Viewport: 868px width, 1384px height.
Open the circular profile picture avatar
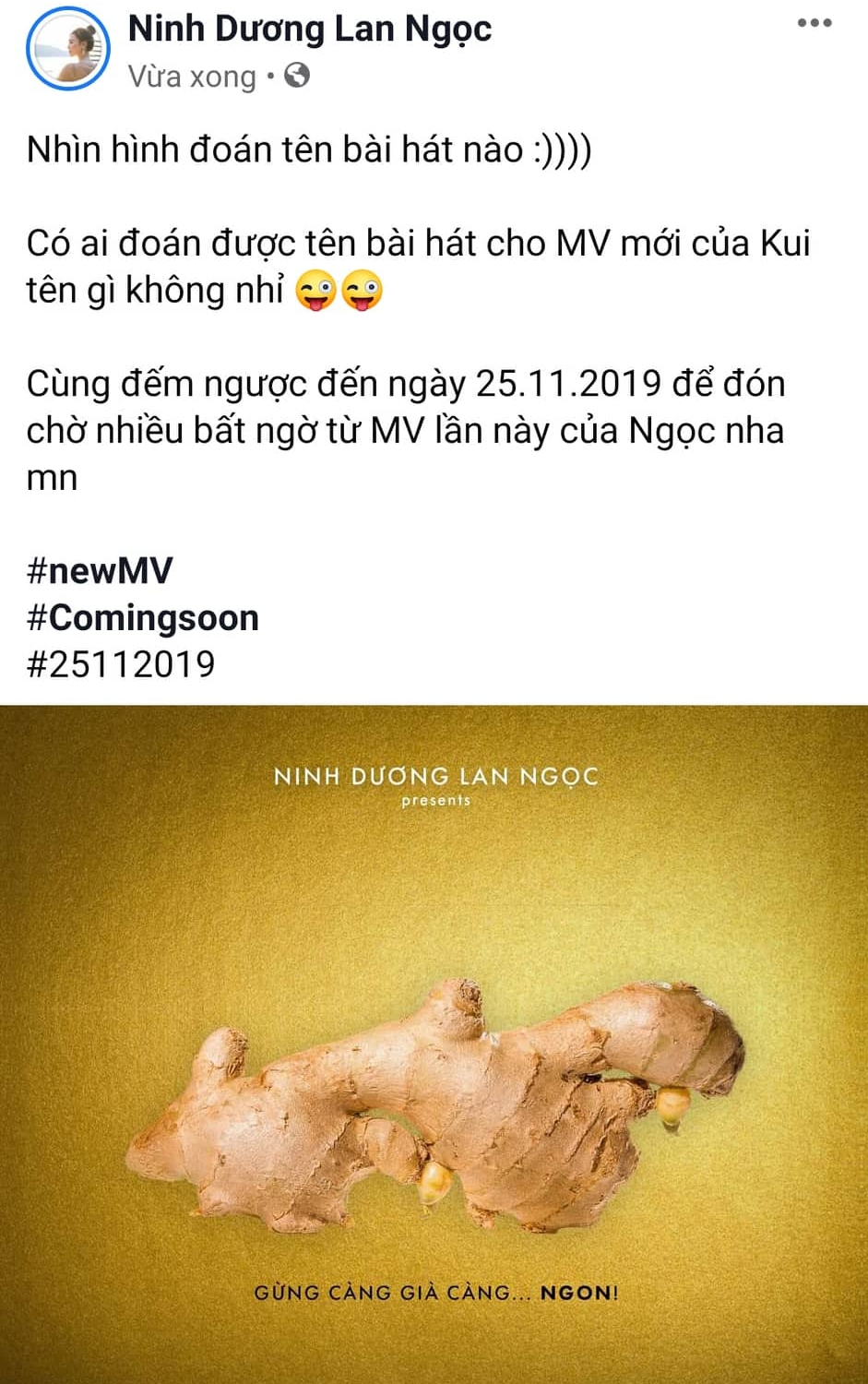[x=69, y=49]
